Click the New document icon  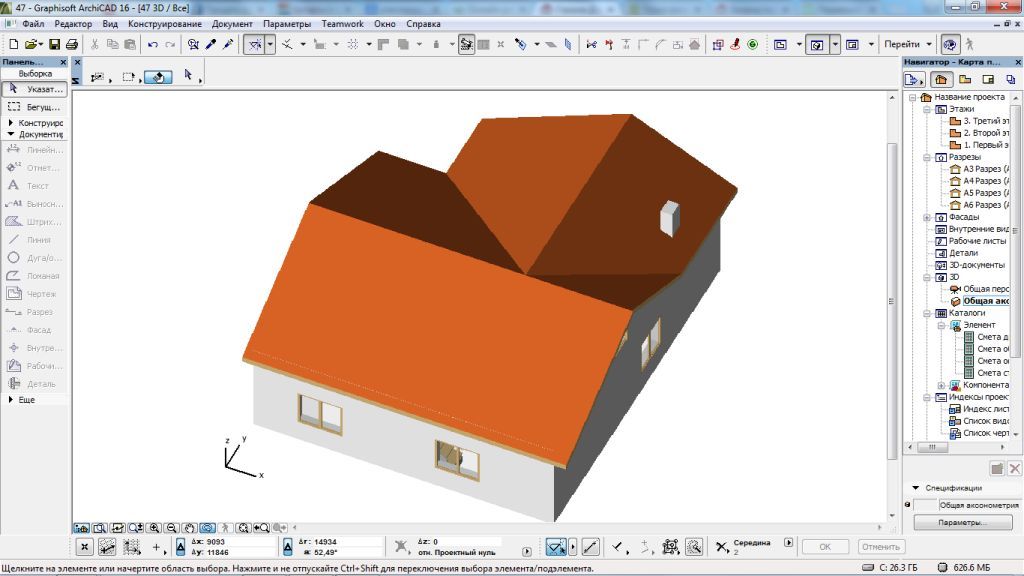(x=13, y=44)
